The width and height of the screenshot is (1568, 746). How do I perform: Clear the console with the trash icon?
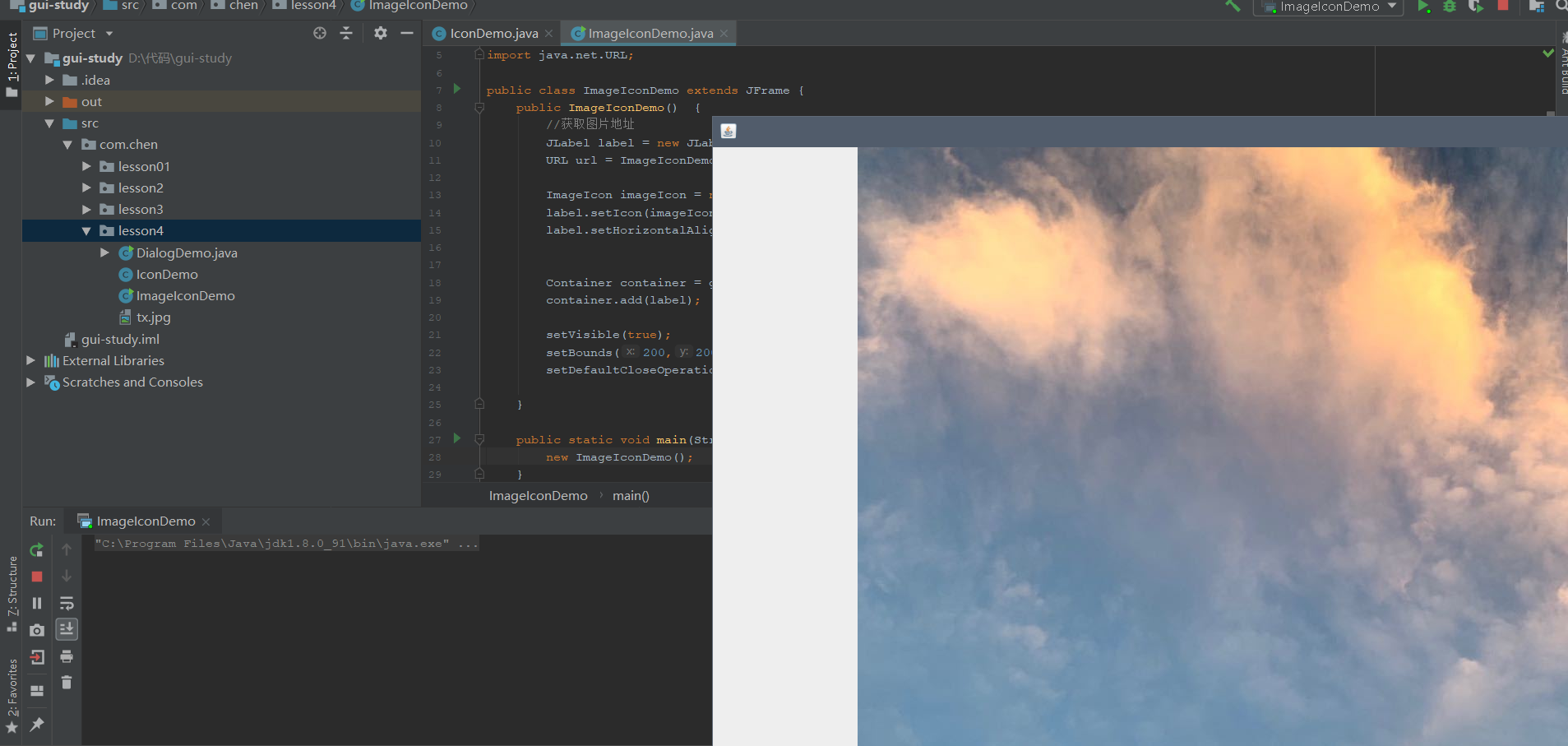pos(67,683)
